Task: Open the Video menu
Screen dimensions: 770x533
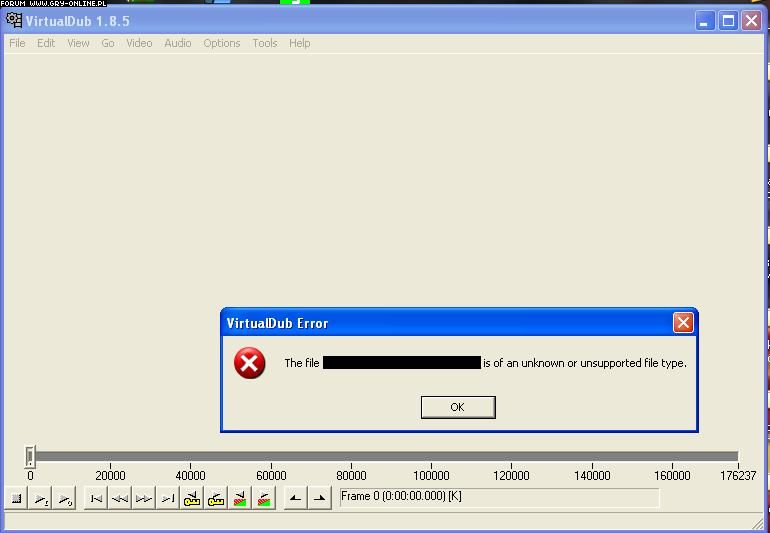Action: click(139, 43)
